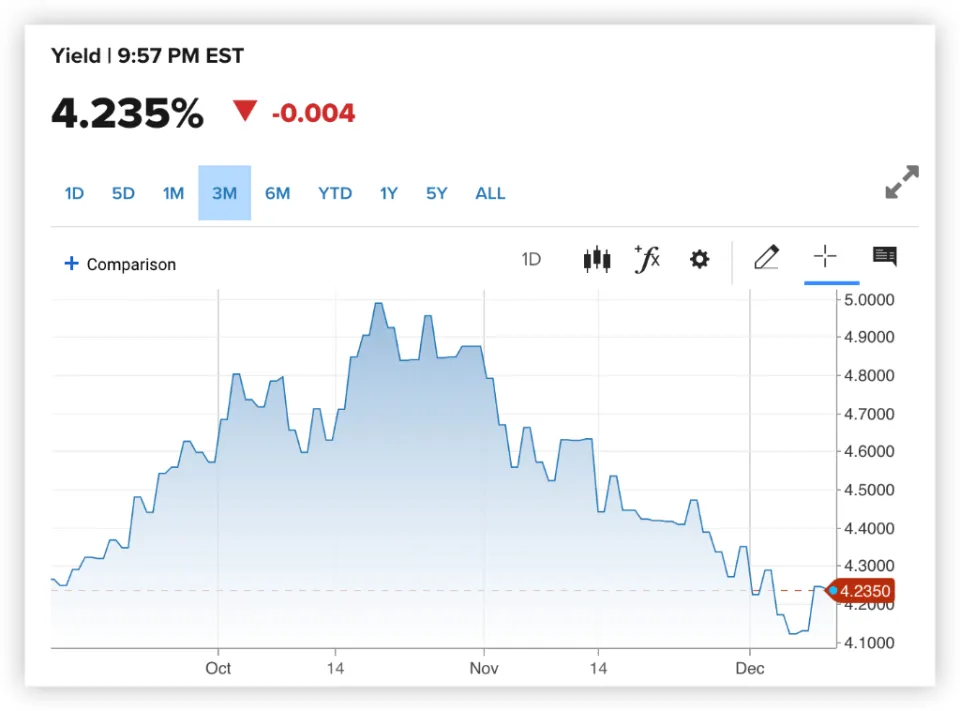The width and height of the screenshot is (960, 711).
Task: Switch to the 1M range
Action: 174,193
